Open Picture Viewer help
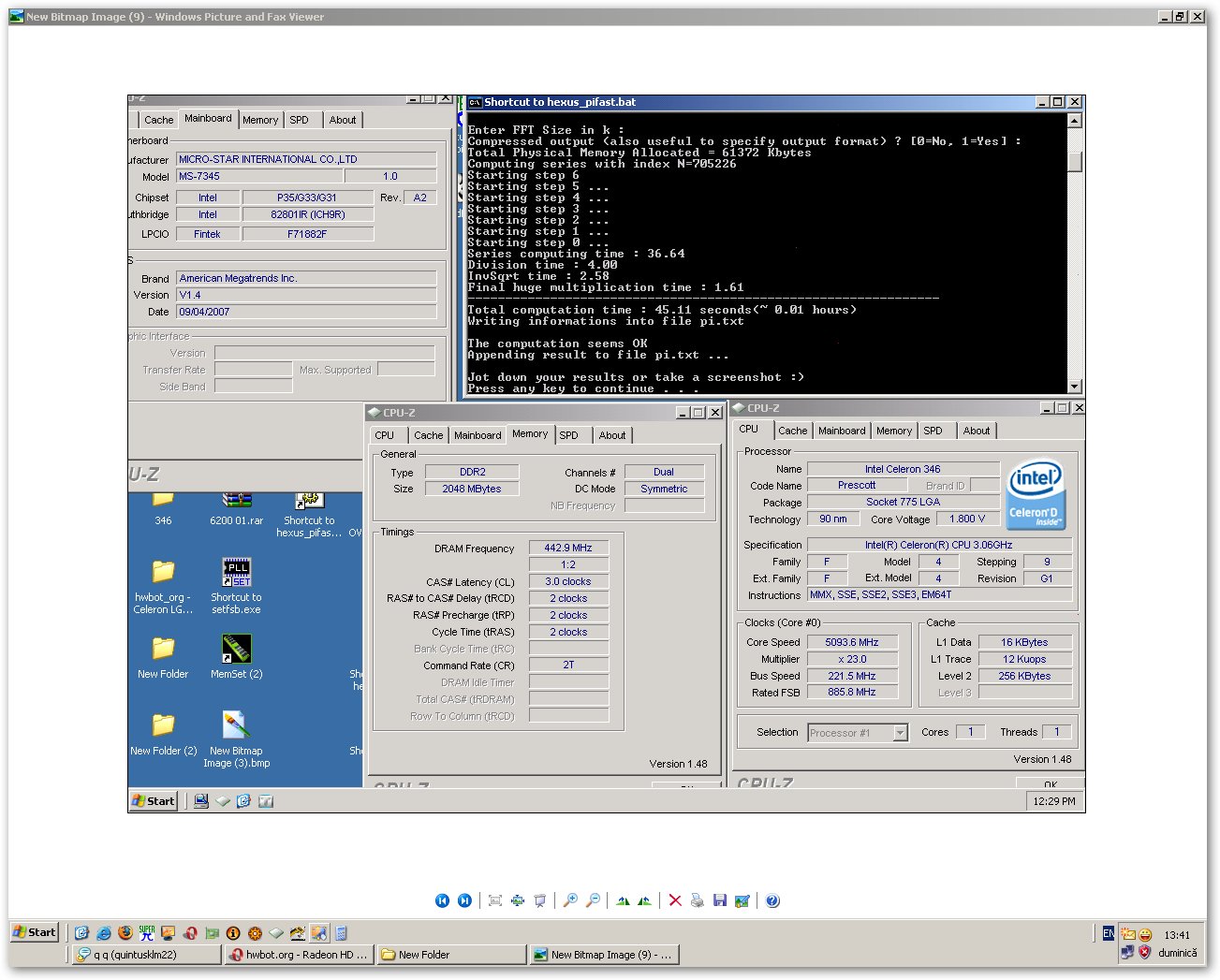Viewport: 1220px width, 980px height. point(772,900)
